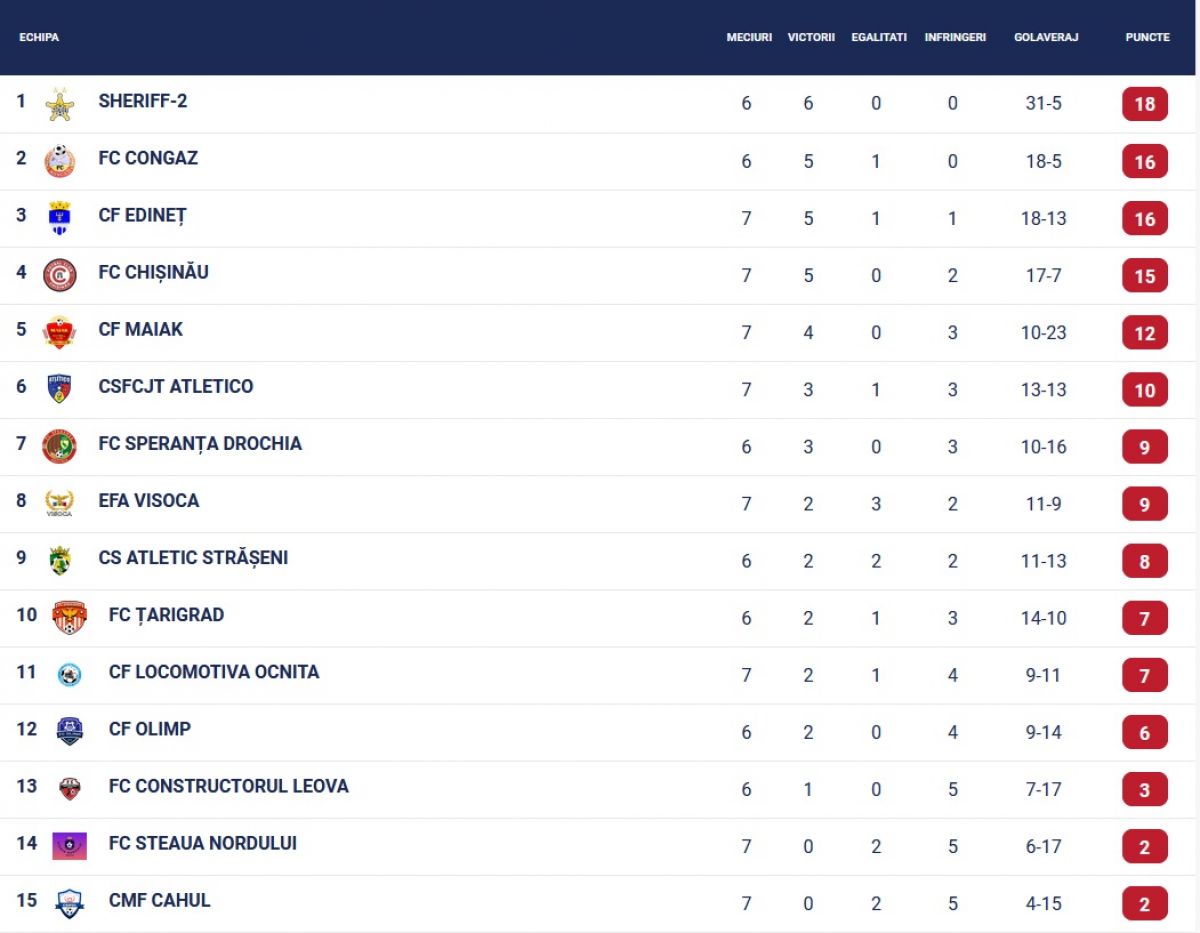
Task: Click the Echipa column header
Action: pyautogui.click(x=39, y=37)
